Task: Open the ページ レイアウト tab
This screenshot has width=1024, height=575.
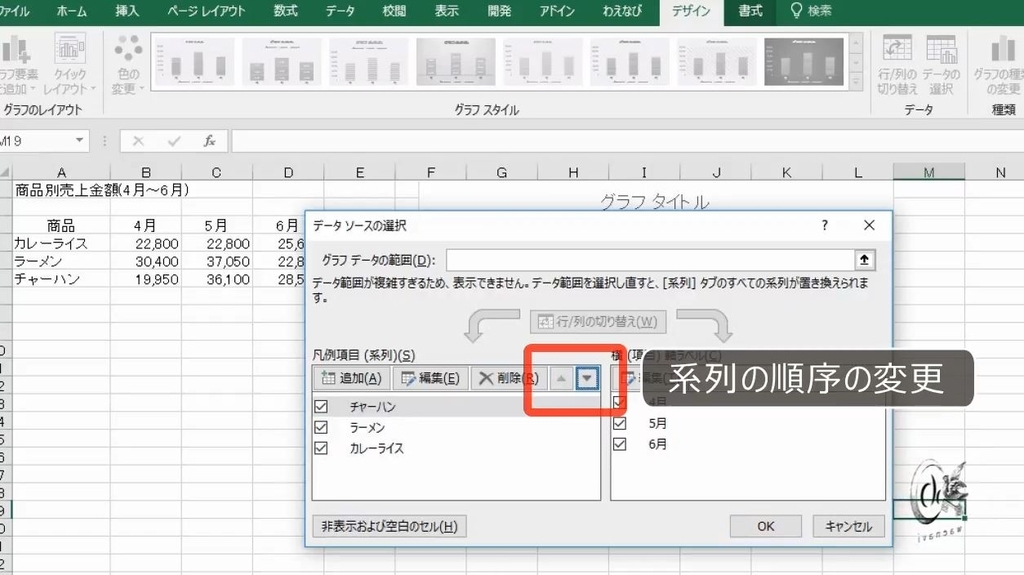Action: pos(206,11)
